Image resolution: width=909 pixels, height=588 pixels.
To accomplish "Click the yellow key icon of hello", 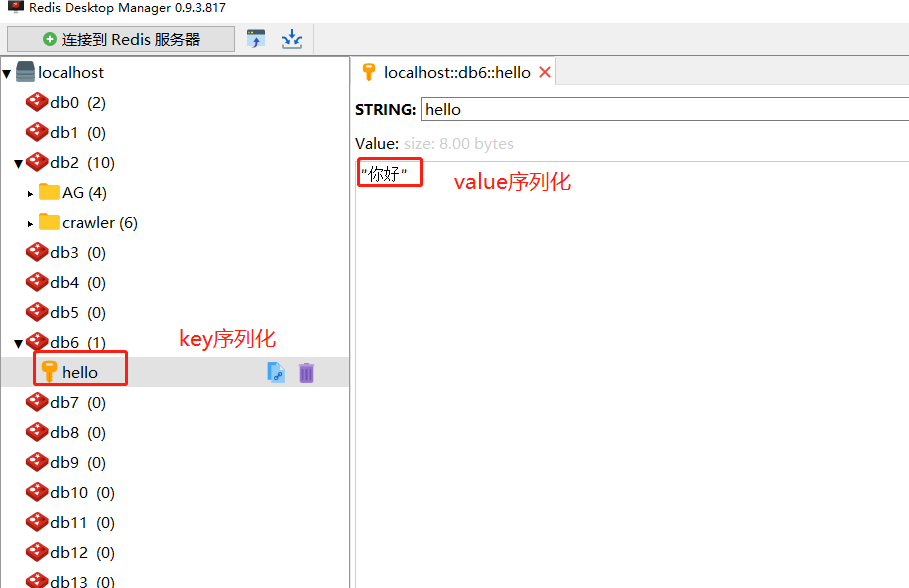I will (x=47, y=372).
